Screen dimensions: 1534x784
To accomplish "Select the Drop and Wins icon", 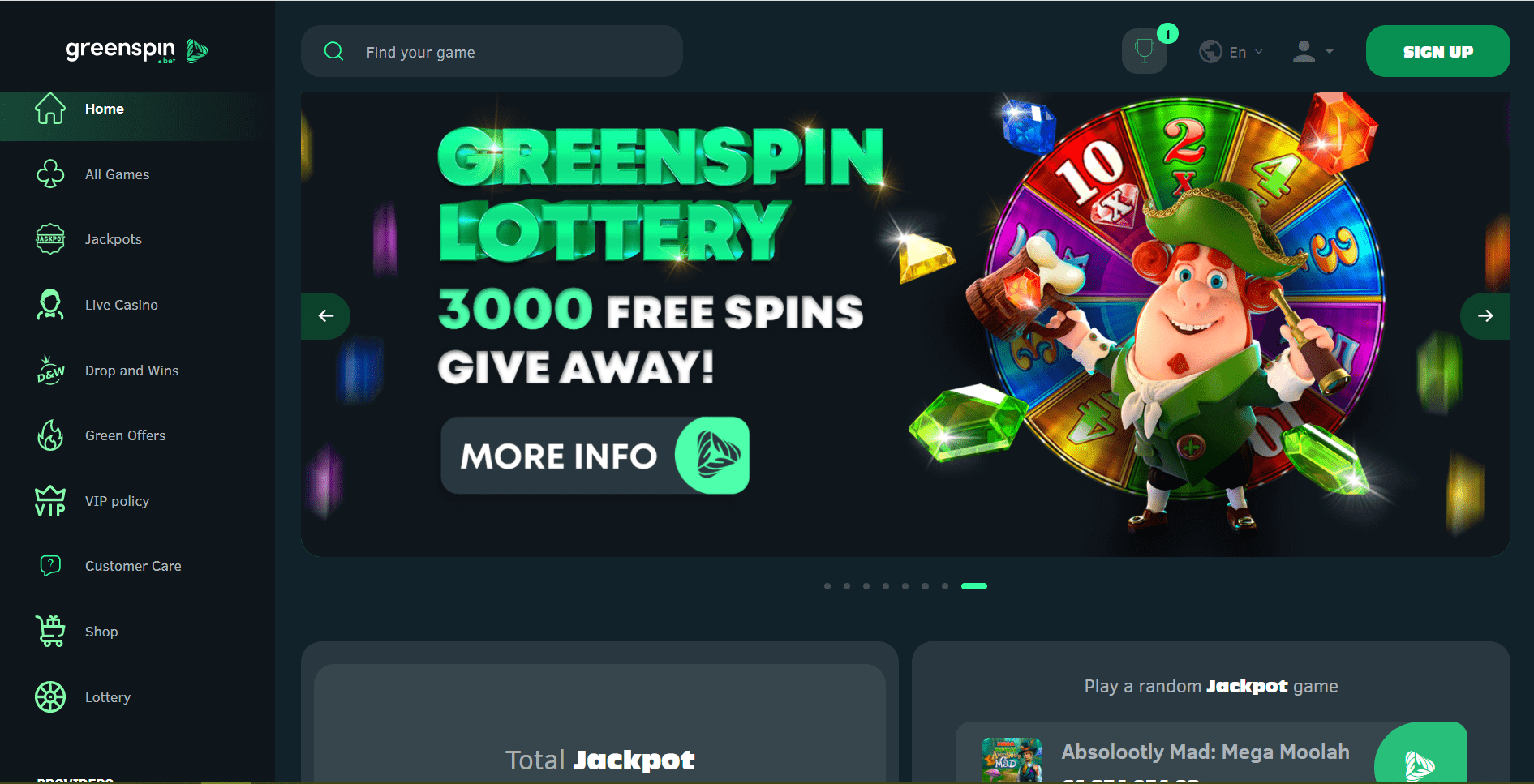I will [x=50, y=370].
